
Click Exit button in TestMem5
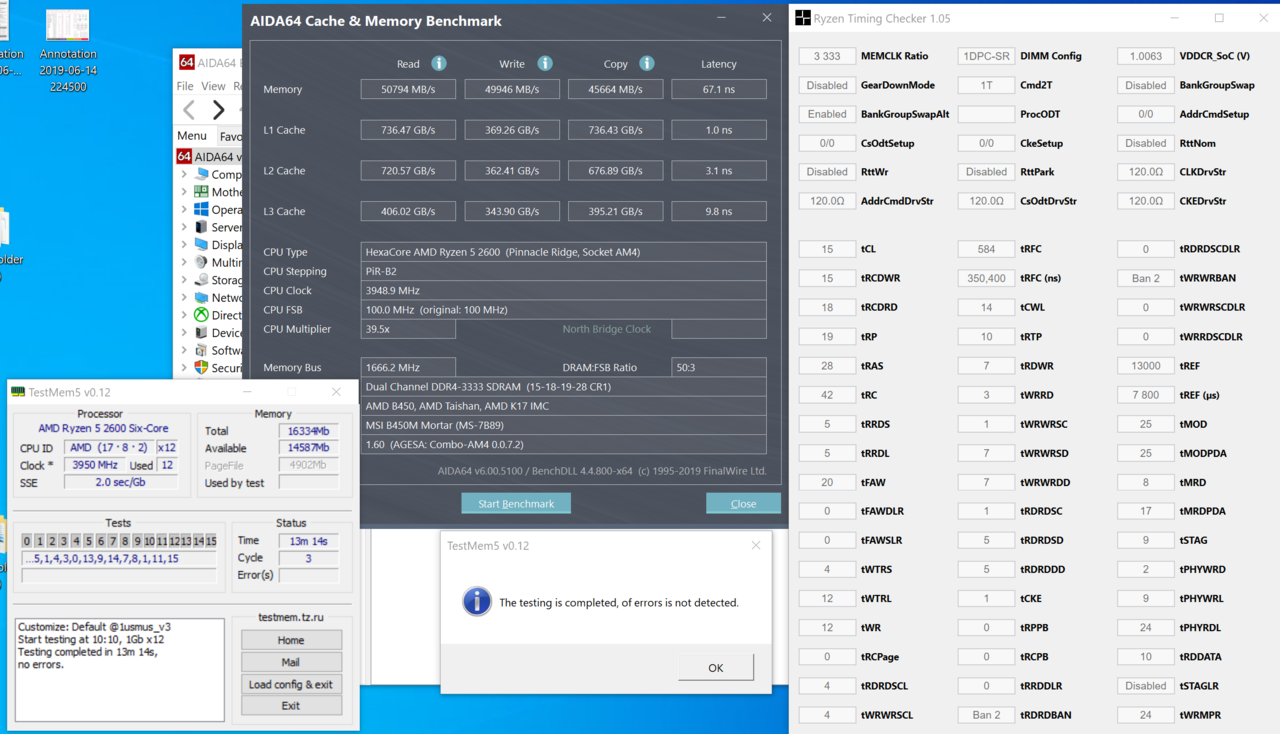291,705
